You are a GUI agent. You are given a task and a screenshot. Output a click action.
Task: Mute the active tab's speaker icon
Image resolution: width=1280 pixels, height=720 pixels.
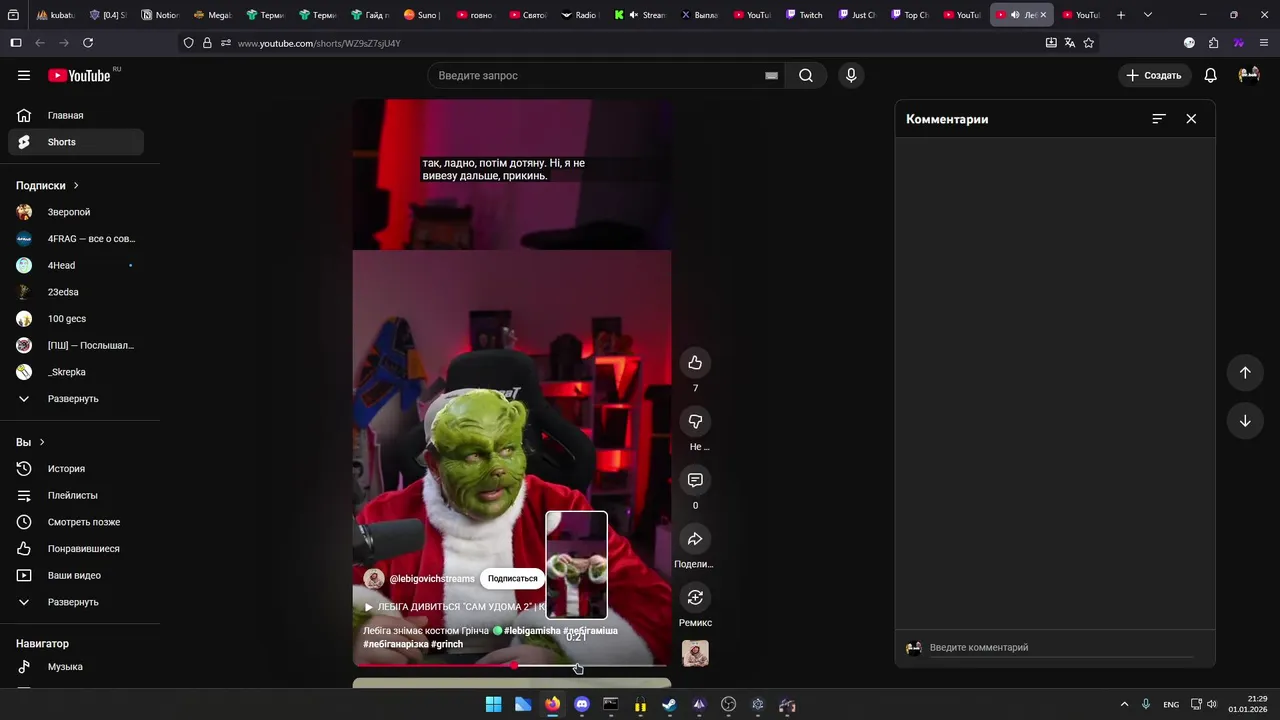point(1015,15)
